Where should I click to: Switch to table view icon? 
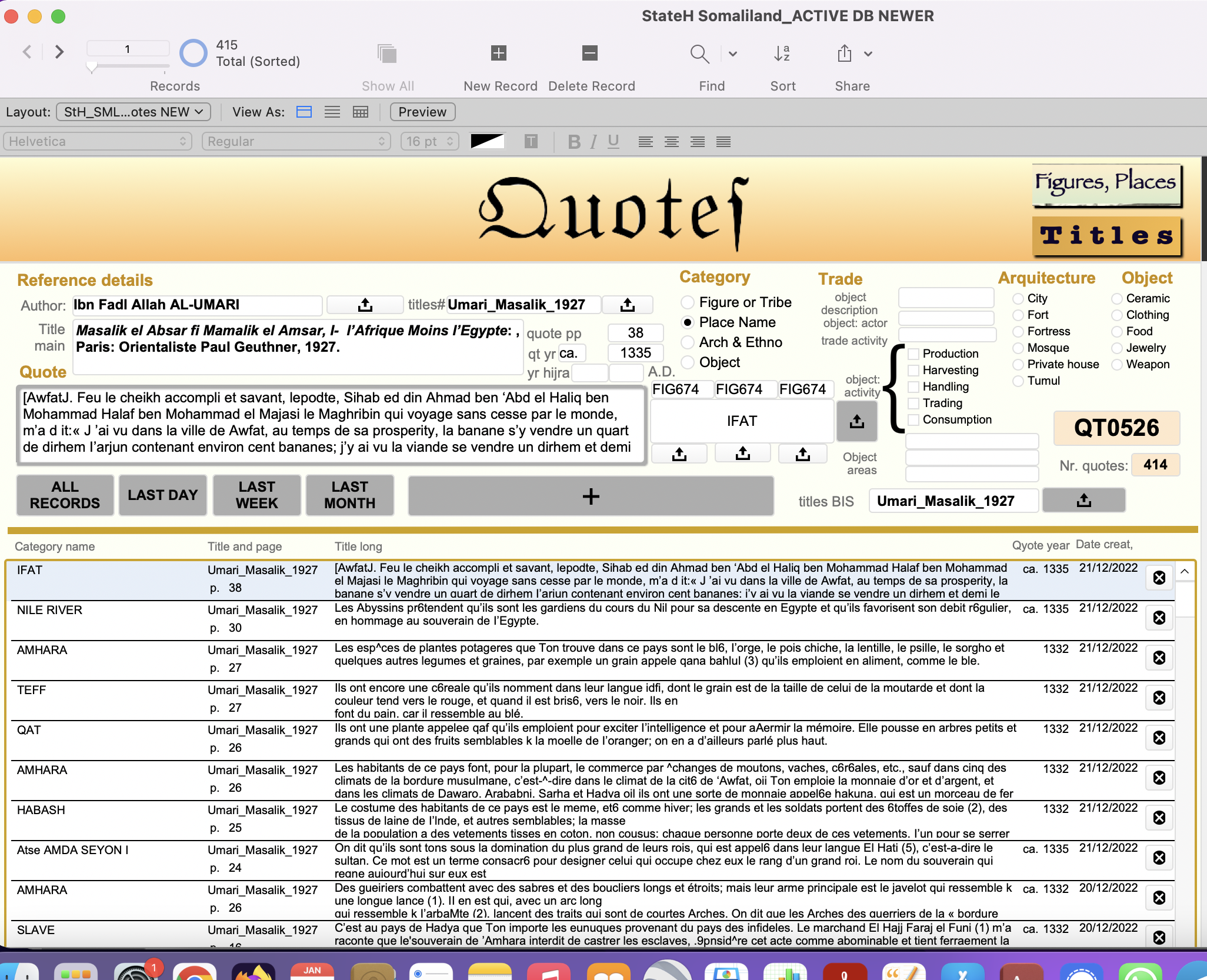[x=361, y=112]
